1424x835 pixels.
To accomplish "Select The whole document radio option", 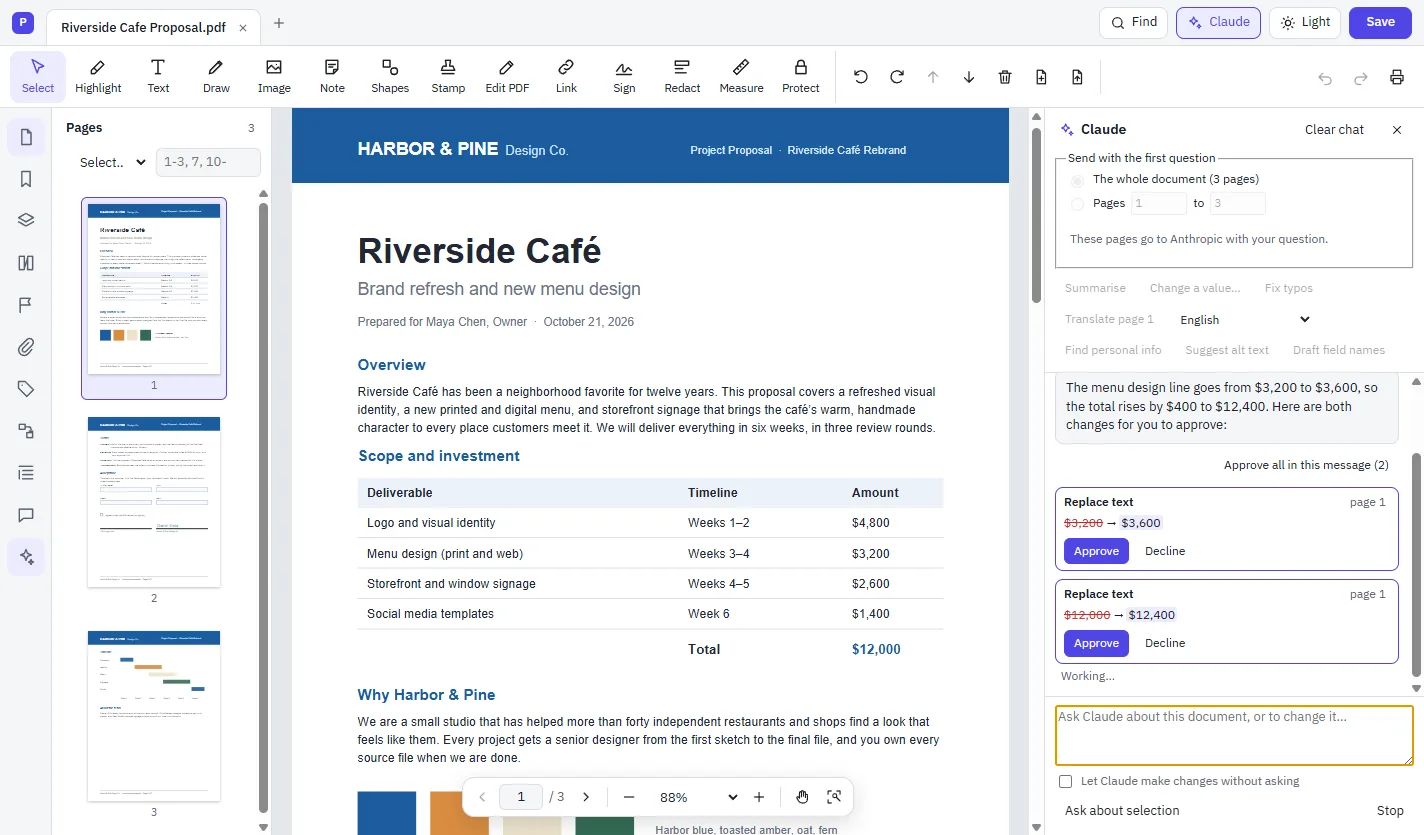I will [1077, 180].
